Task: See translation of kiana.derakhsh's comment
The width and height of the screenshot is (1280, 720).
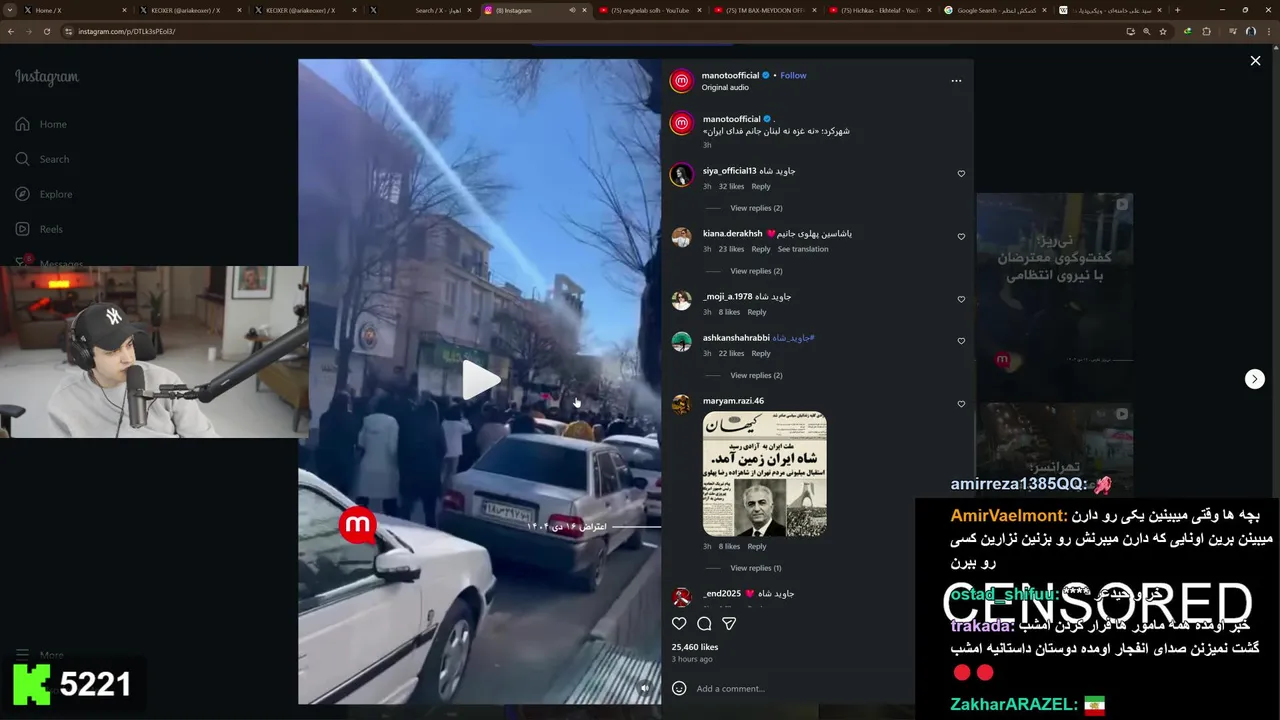Action: (x=803, y=249)
